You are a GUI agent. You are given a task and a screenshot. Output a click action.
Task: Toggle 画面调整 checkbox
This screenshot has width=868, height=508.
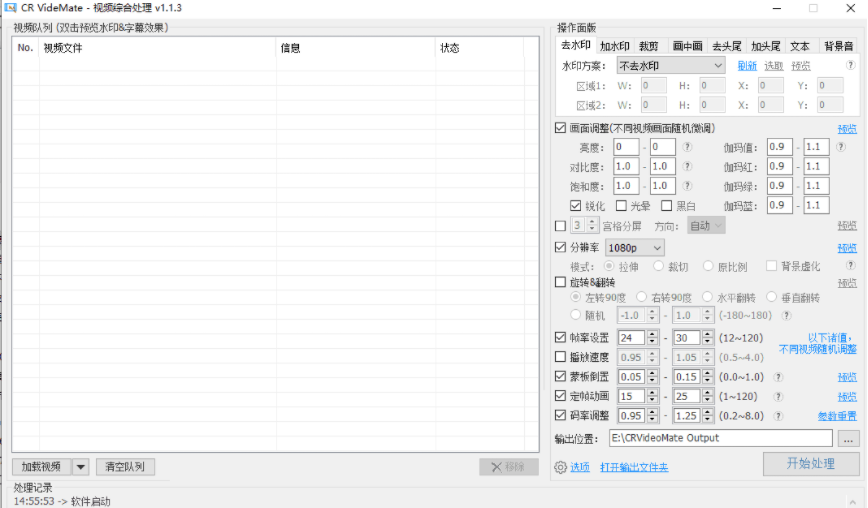(560, 128)
